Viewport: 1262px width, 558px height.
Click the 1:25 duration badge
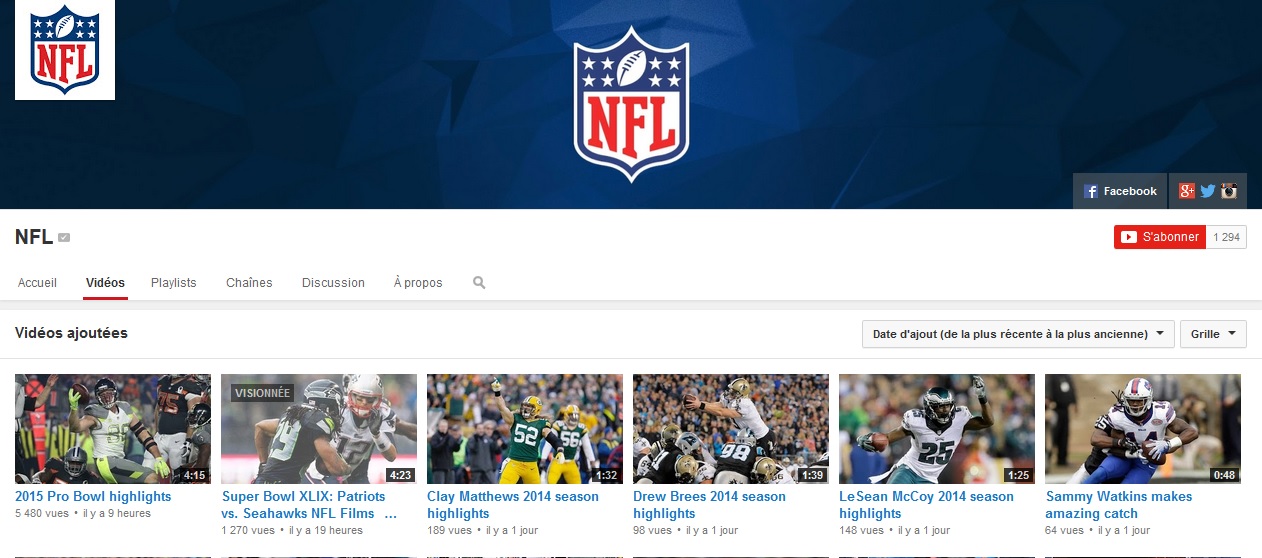[x=1018, y=475]
